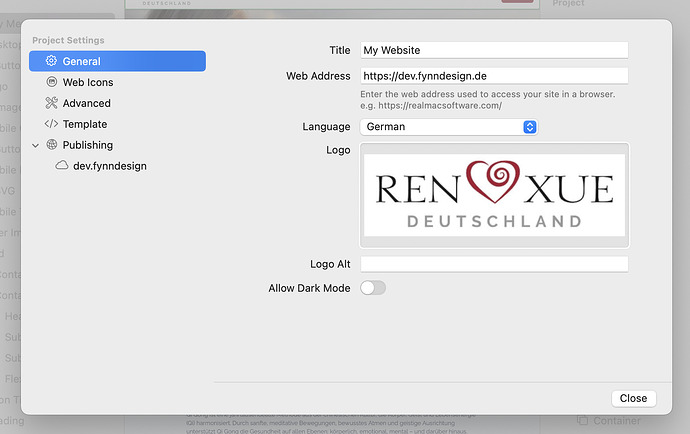Open the Language dropdown set to German
690x434 pixels.
(448, 127)
